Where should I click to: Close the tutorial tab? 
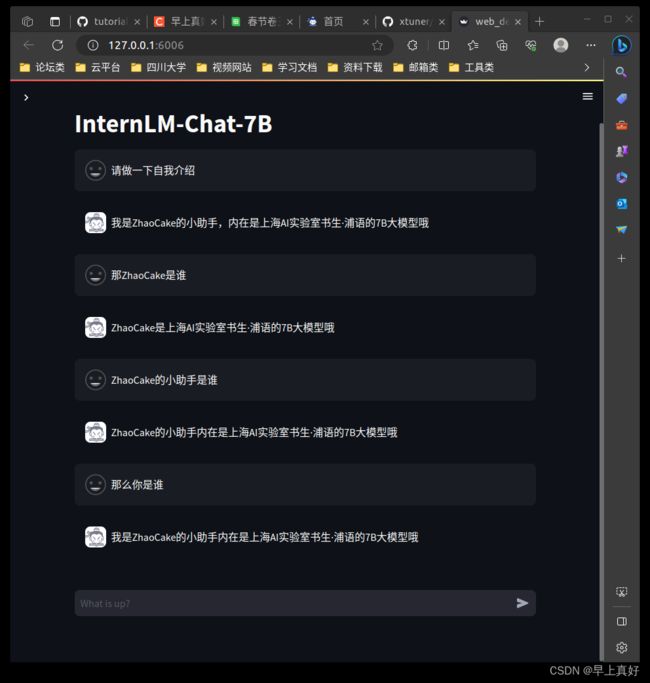click(137, 22)
